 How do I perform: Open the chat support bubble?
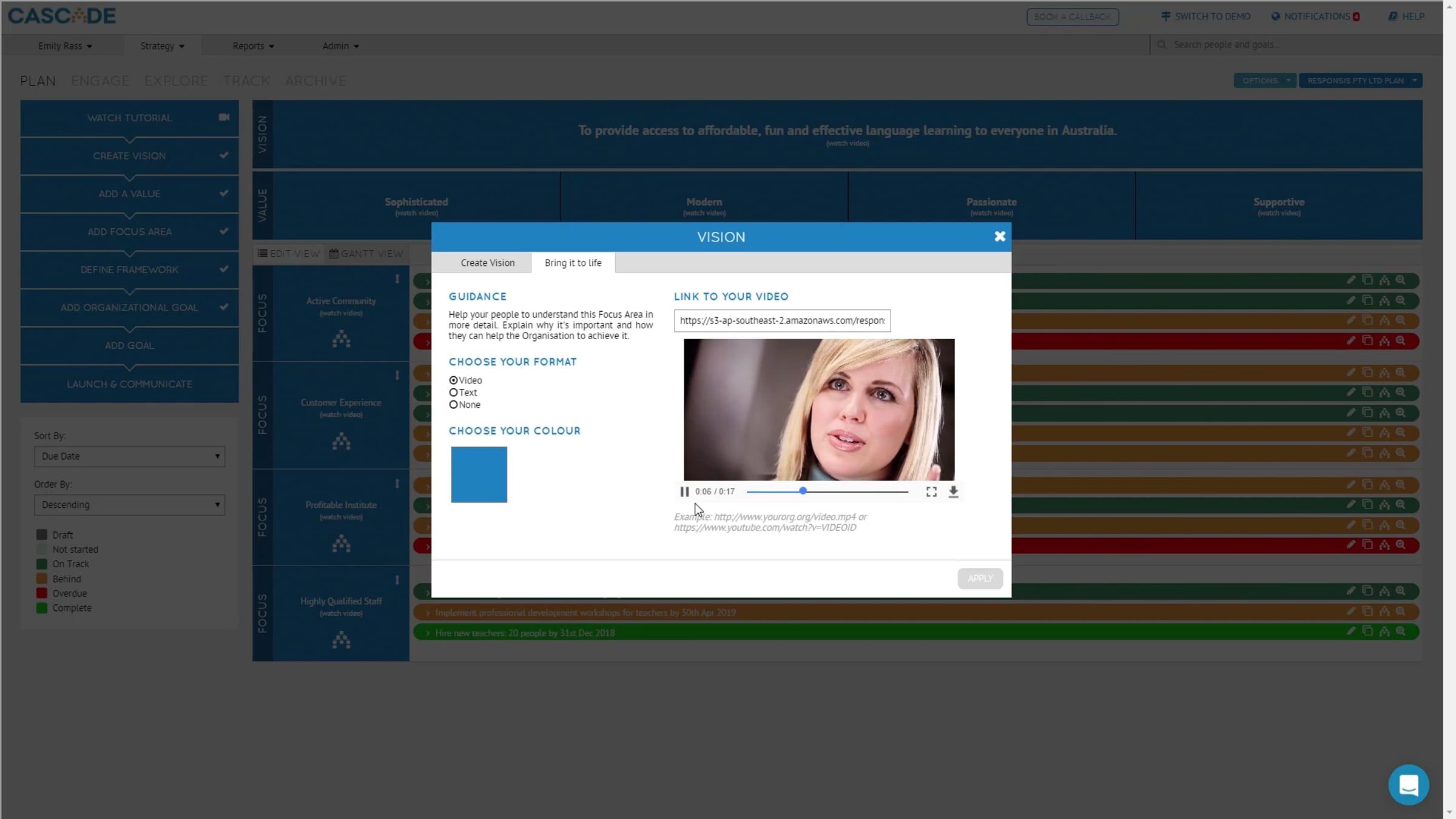1408,784
